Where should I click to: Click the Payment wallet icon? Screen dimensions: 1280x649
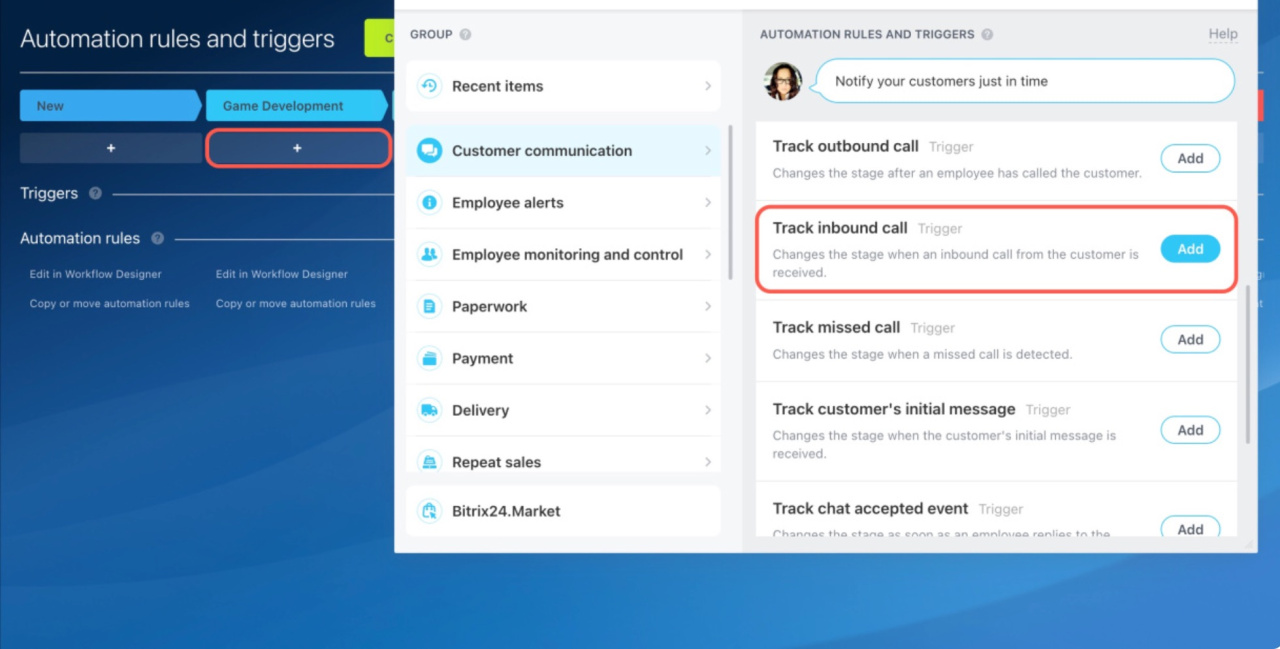coord(429,358)
